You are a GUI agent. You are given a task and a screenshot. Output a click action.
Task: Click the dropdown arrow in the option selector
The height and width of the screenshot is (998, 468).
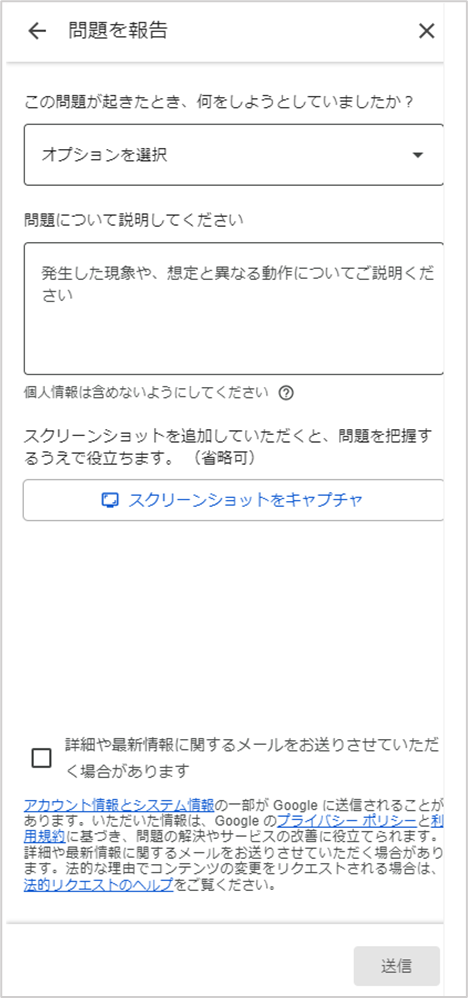point(418,155)
